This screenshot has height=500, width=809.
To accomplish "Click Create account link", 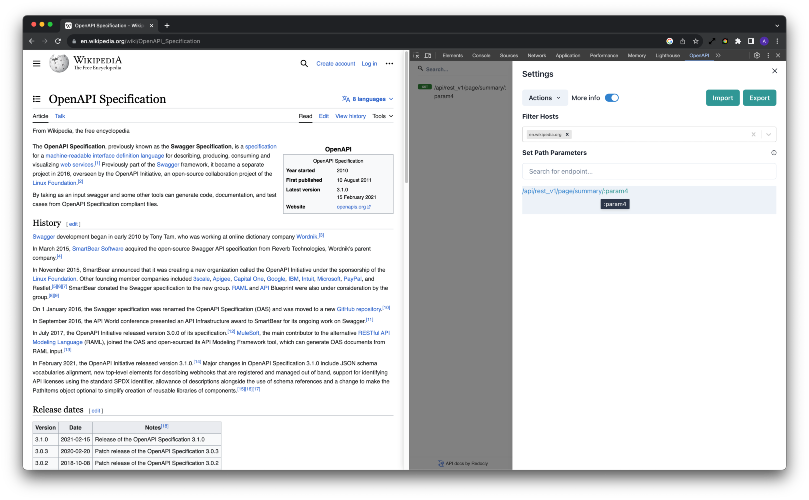I will pyautogui.click(x=336, y=63).
